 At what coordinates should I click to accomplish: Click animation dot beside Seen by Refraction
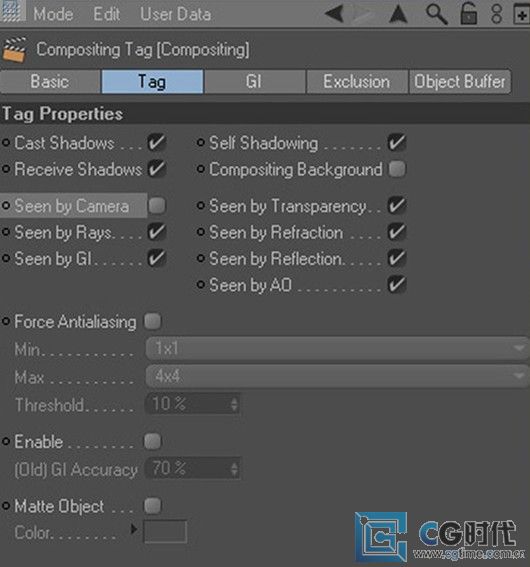tap(201, 232)
